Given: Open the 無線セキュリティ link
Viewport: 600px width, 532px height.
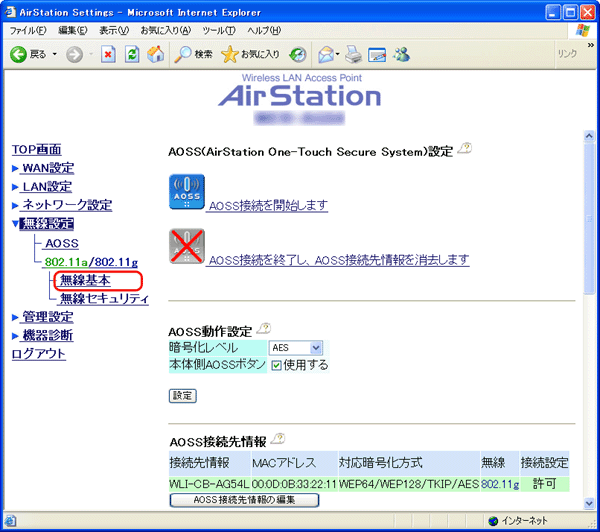Looking at the screenshot, I should tap(104, 299).
